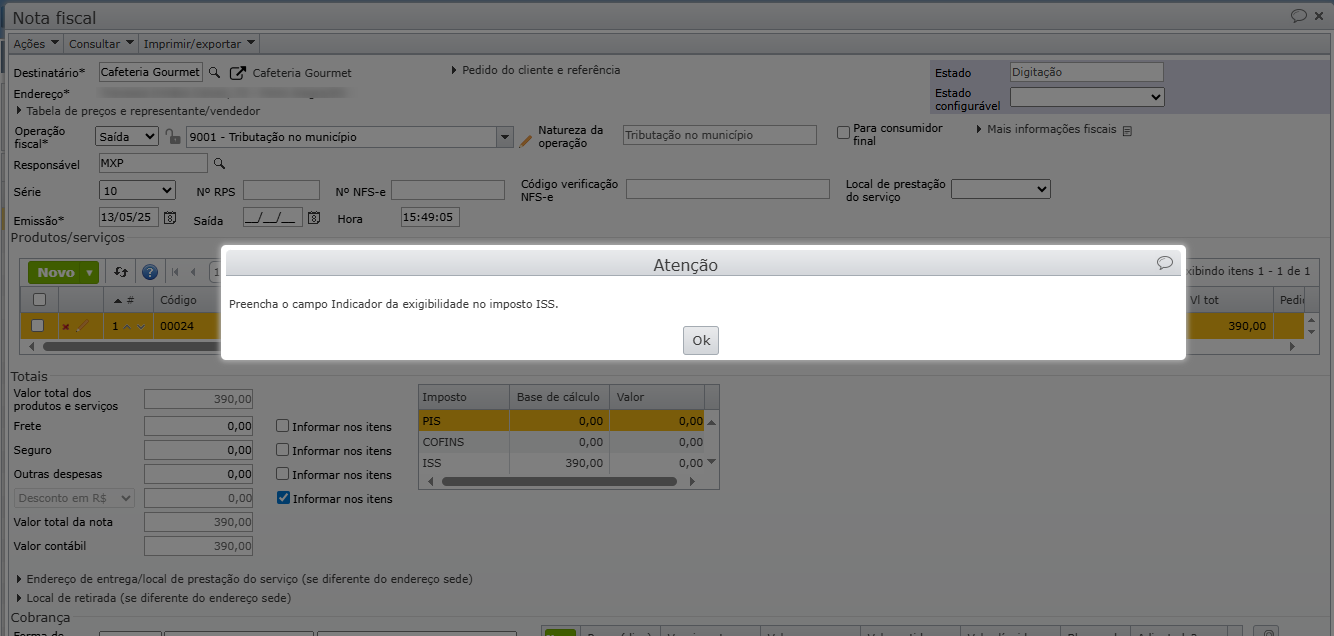Click the left scroll arrow of the items grid
The height and width of the screenshot is (636, 1334).
(x=34, y=347)
